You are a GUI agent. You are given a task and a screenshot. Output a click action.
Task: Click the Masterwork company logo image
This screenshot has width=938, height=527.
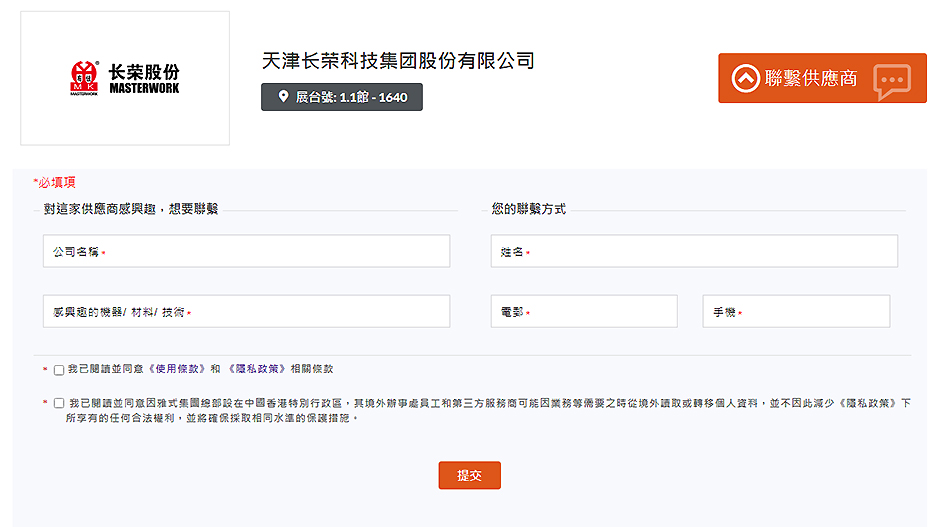(125, 78)
